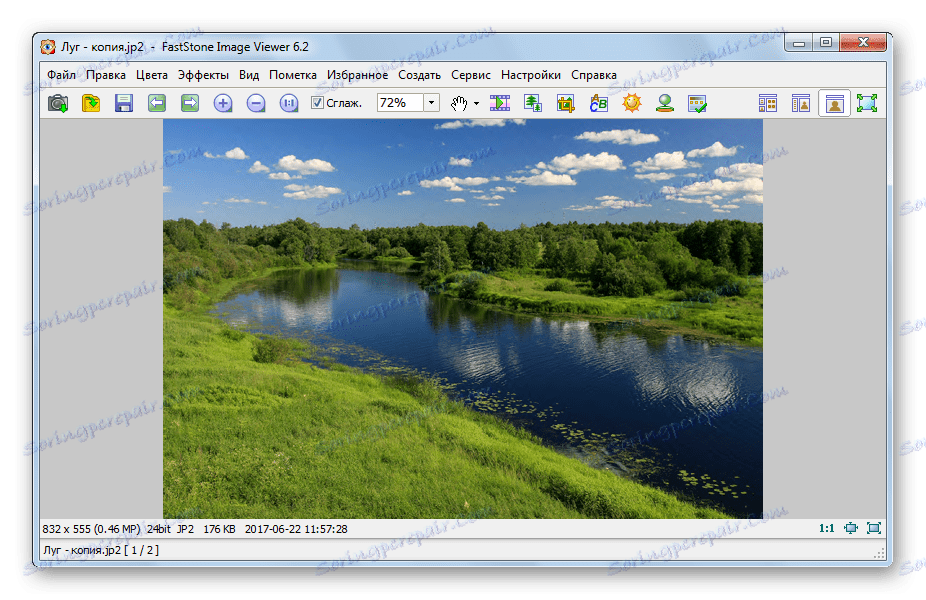Open the Избранное menu
The height and width of the screenshot is (600, 926).
click(x=358, y=75)
